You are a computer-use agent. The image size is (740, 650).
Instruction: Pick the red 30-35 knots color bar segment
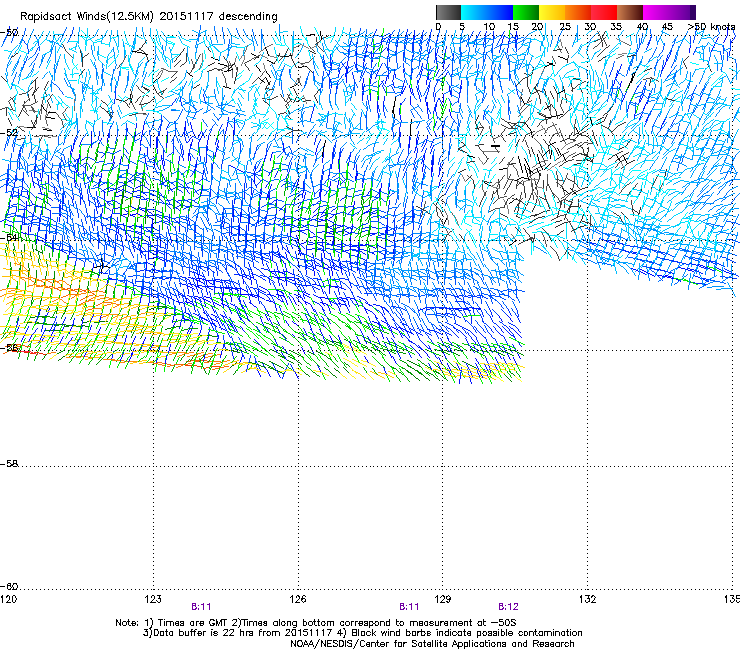[x=604, y=12]
